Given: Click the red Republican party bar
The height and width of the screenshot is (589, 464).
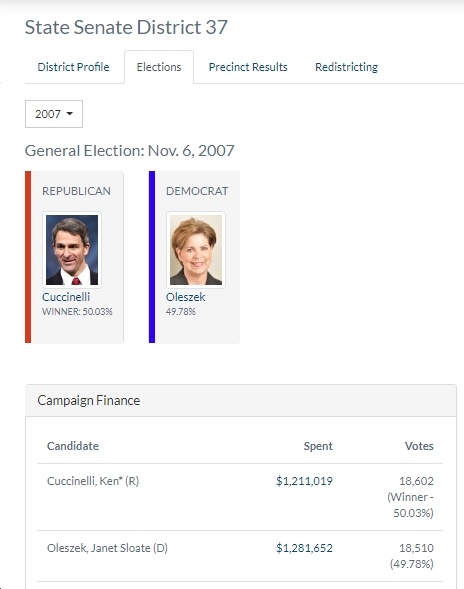Looking at the screenshot, I should (x=28, y=257).
